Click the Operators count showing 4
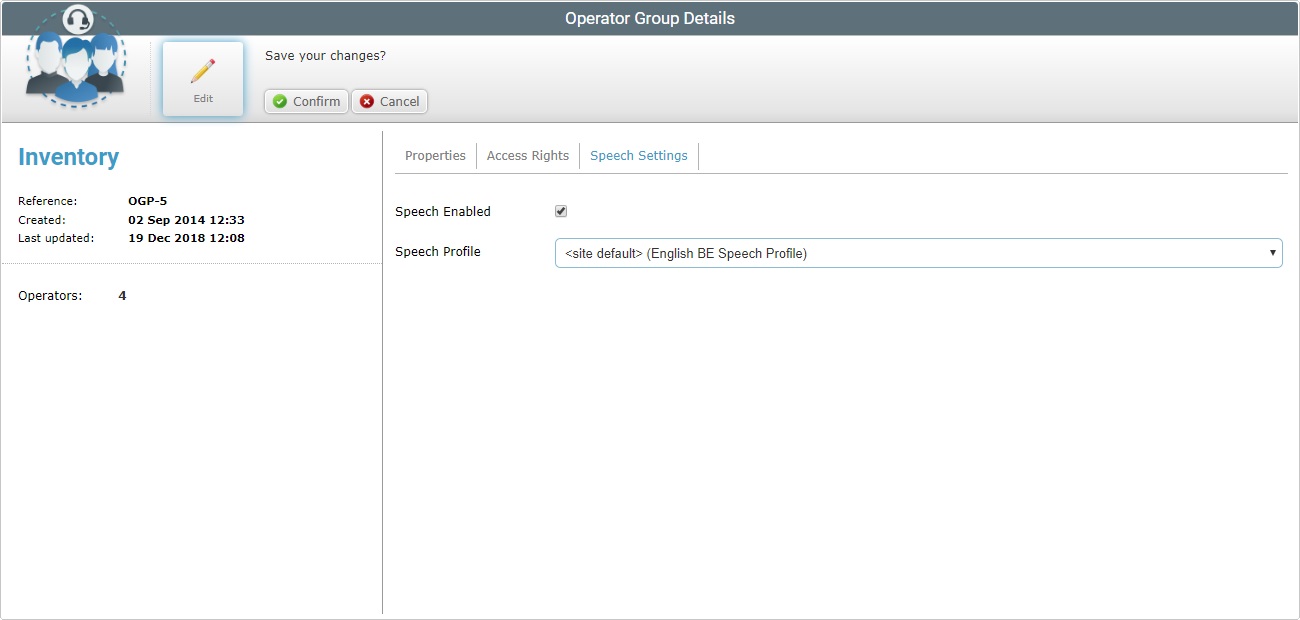1300x620 pixels. point(122,295)
